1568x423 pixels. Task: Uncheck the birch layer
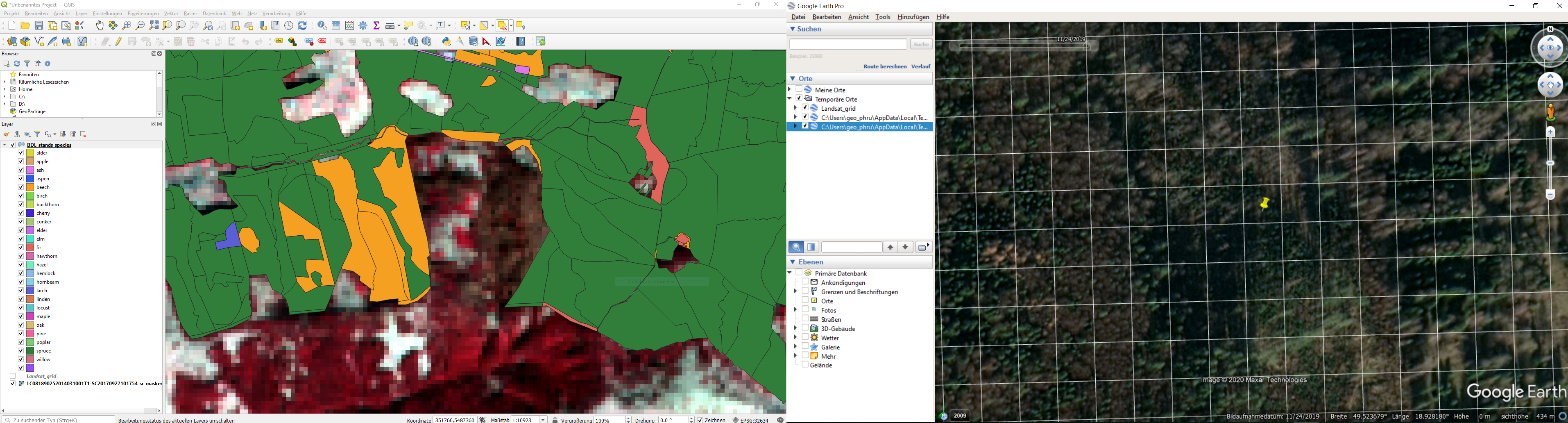(21, 196)
